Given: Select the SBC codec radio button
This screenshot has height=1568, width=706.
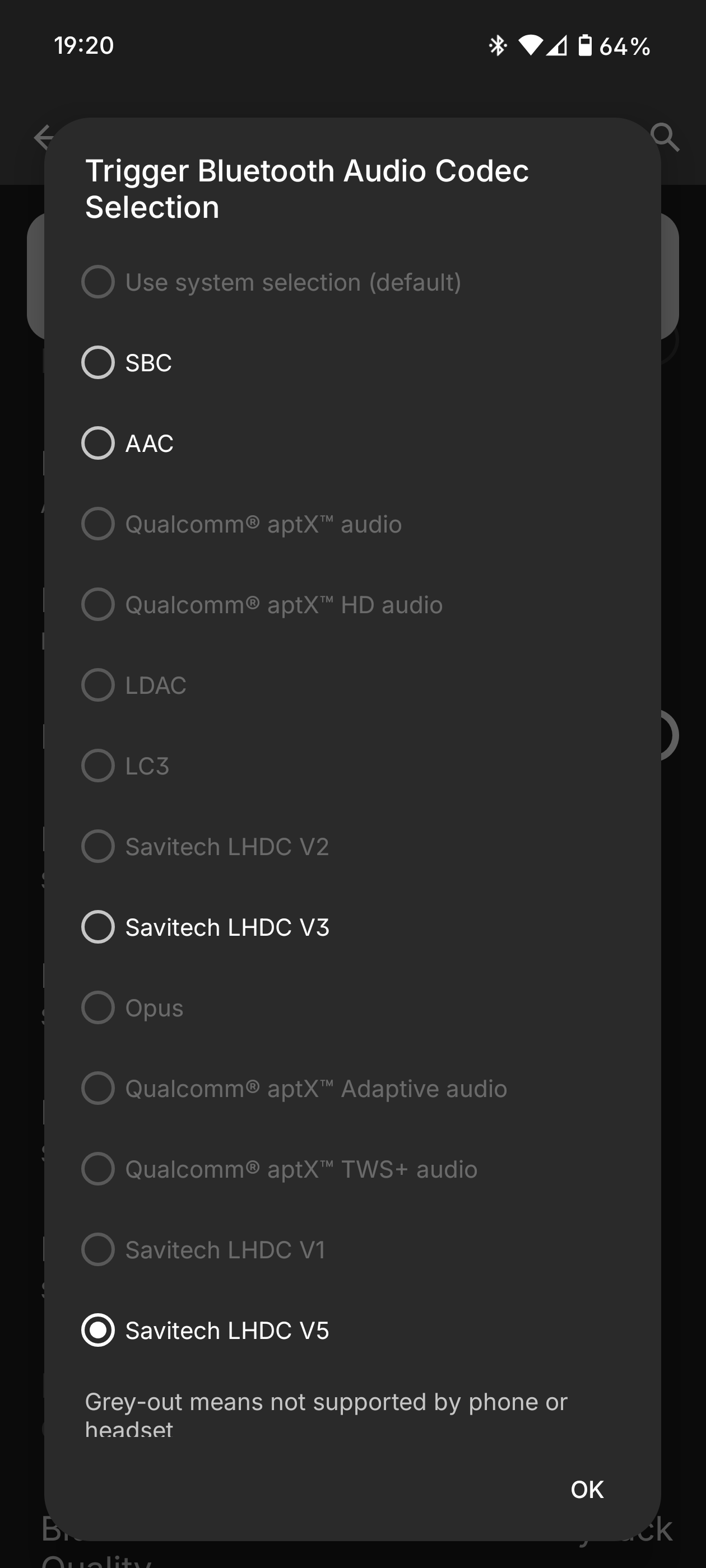Looking at the screenshot, I should click(x=98, y=363).
